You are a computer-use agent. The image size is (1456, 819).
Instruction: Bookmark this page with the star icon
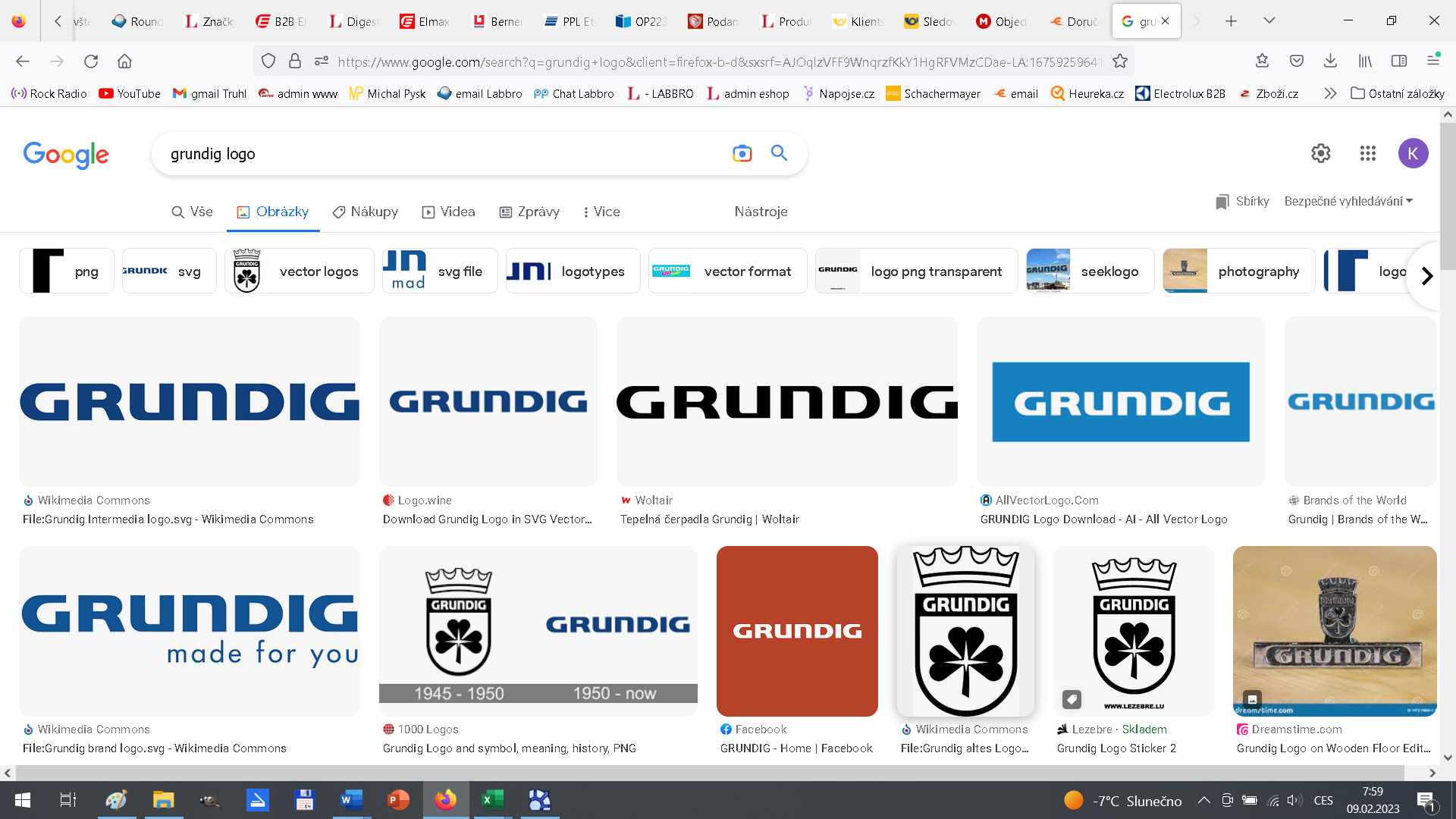(1120, 61)
